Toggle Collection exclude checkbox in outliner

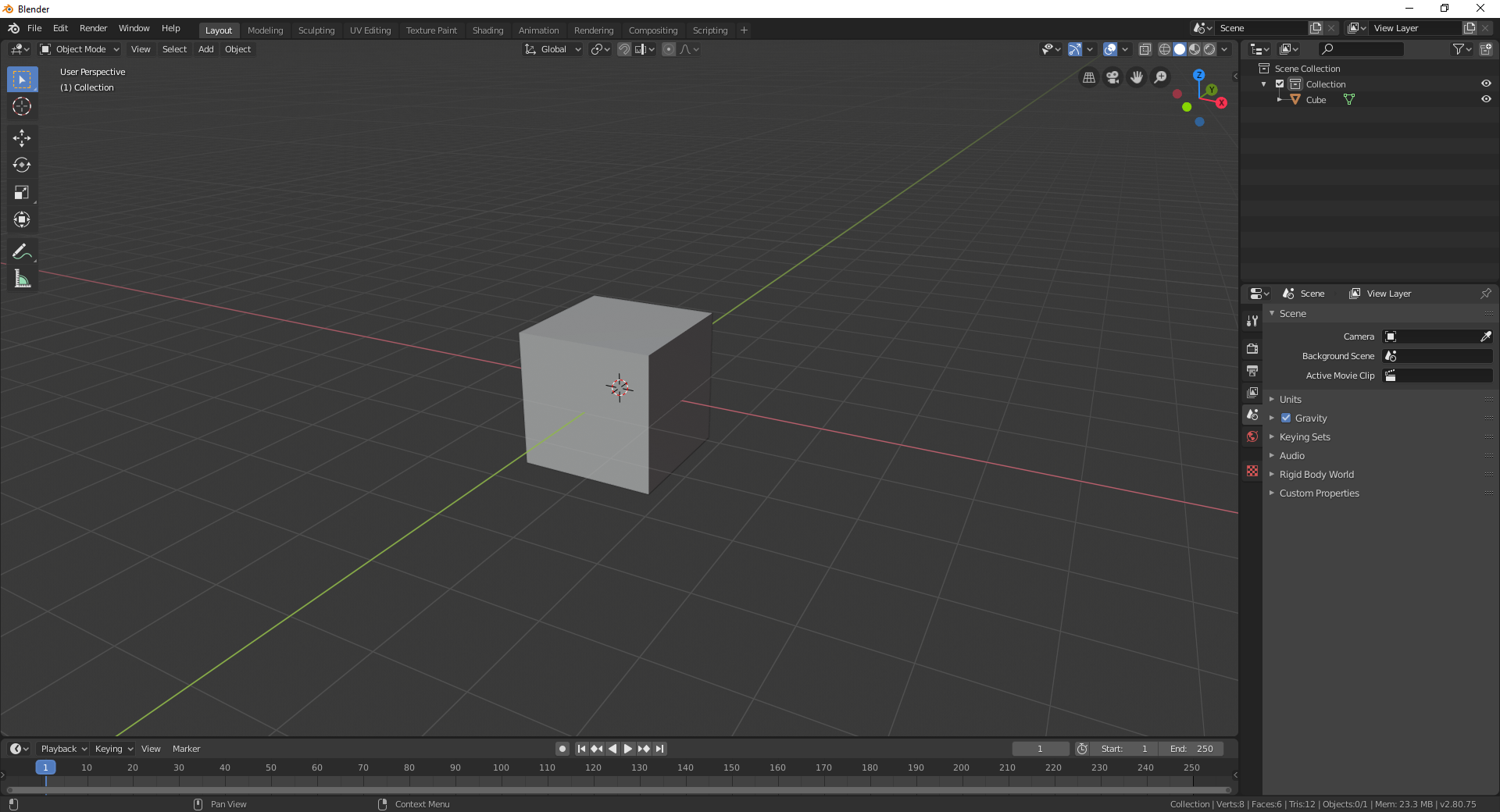1280,84
